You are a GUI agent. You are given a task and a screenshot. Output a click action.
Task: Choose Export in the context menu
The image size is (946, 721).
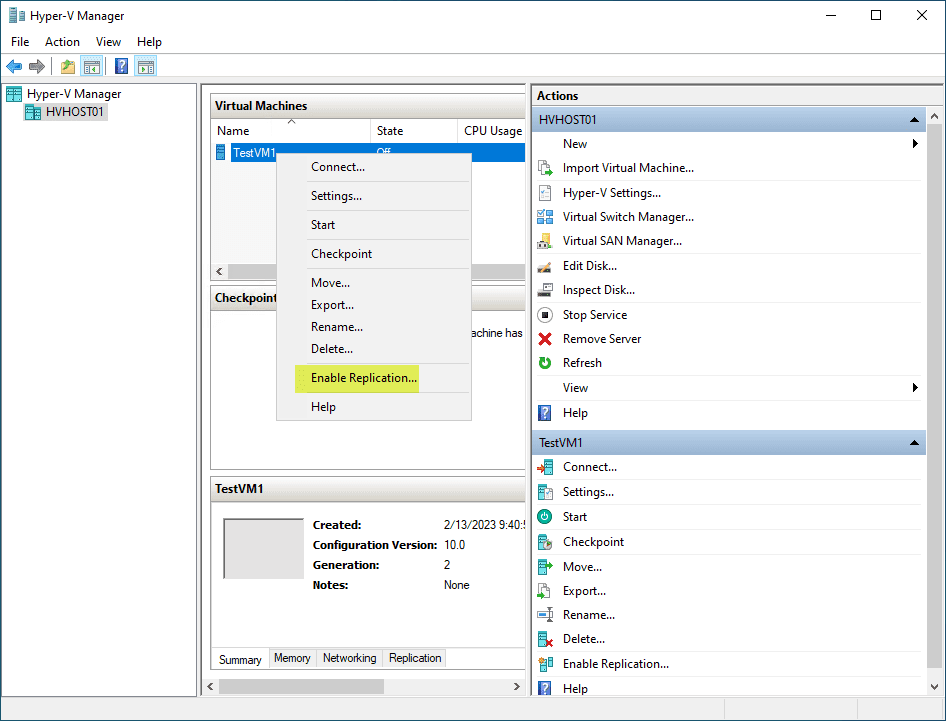pos(373,305)
